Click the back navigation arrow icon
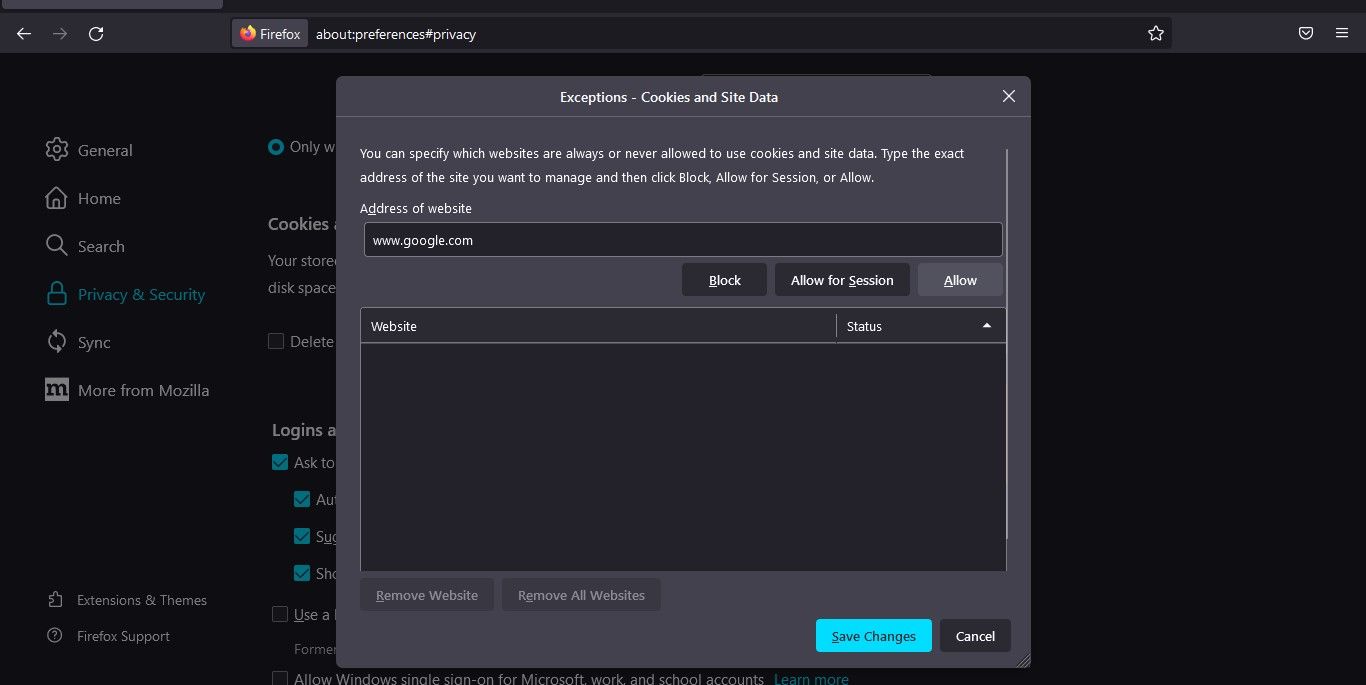This screenshot has height=685, width=1366. click(23, 33)
